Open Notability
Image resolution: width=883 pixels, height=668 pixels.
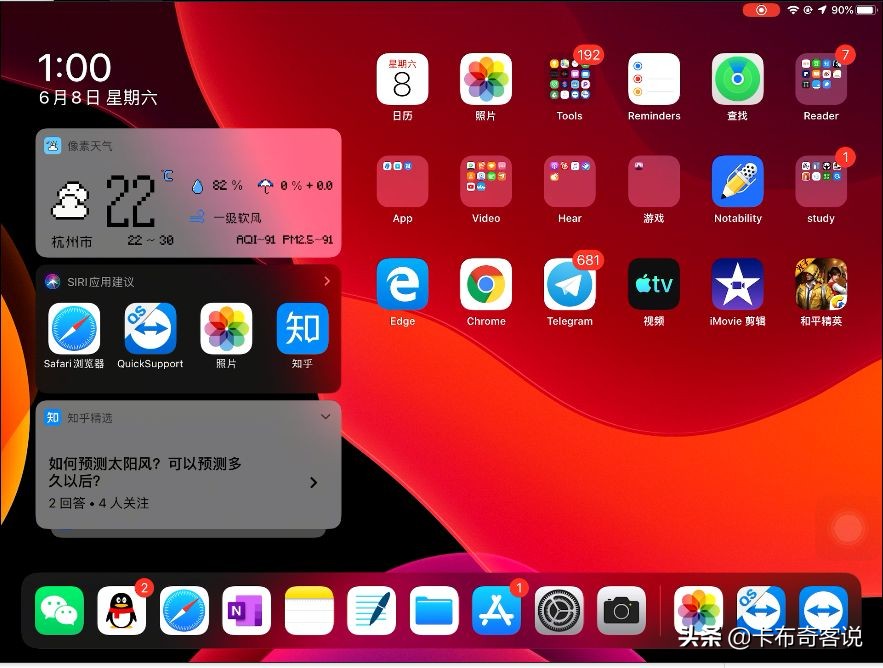(737, 186)
